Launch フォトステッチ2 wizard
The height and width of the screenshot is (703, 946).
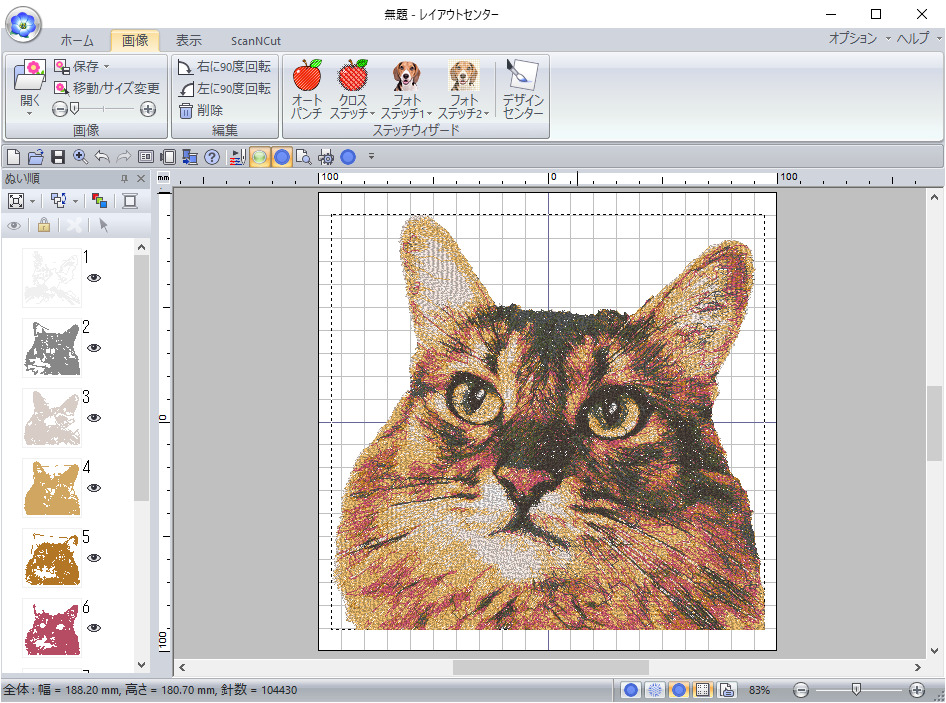463,89
